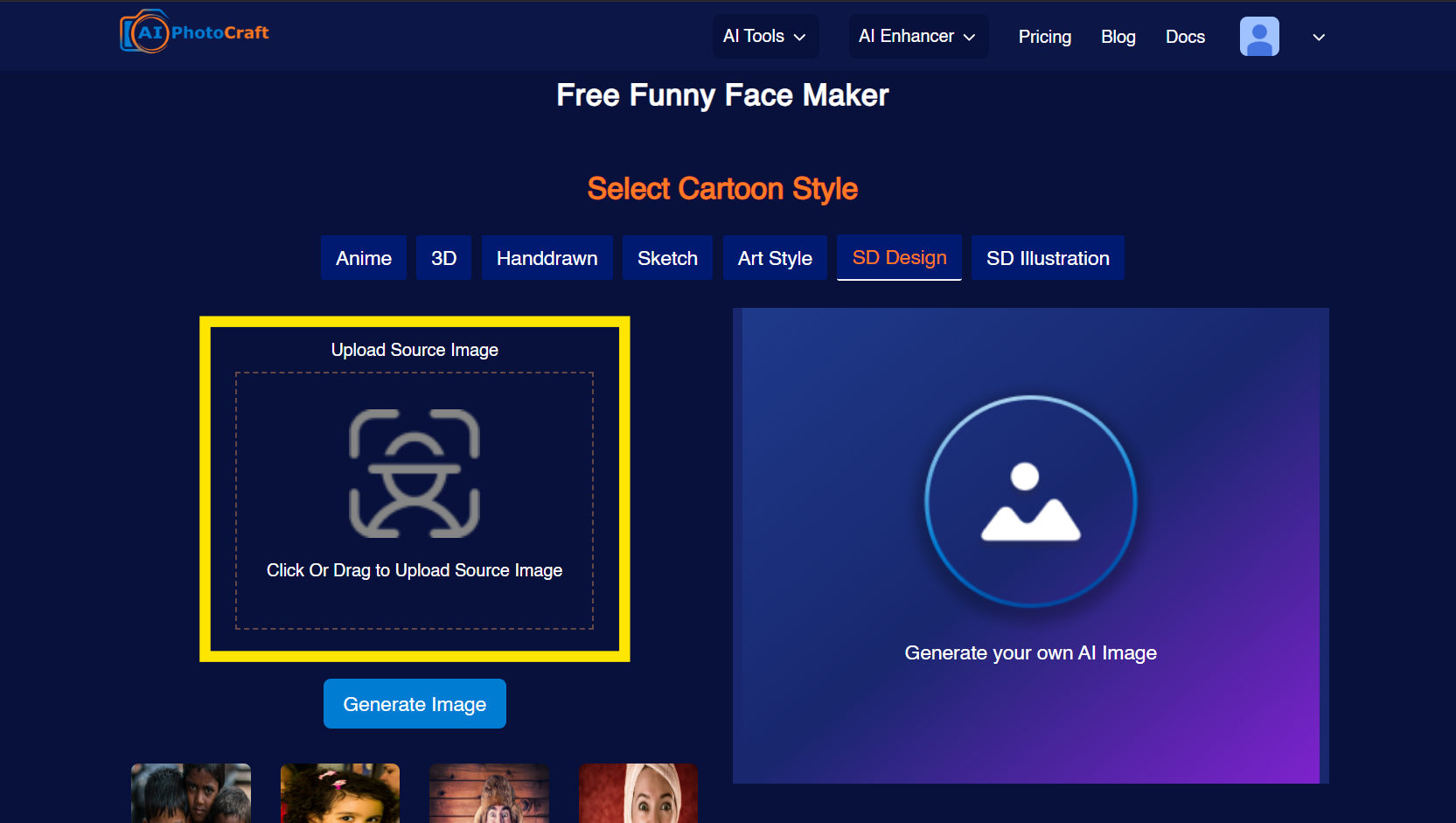The width and height of the screenshot is (1456, 823).
Task: Switch to the Handdrawn style tab
Action: point(547,258)
